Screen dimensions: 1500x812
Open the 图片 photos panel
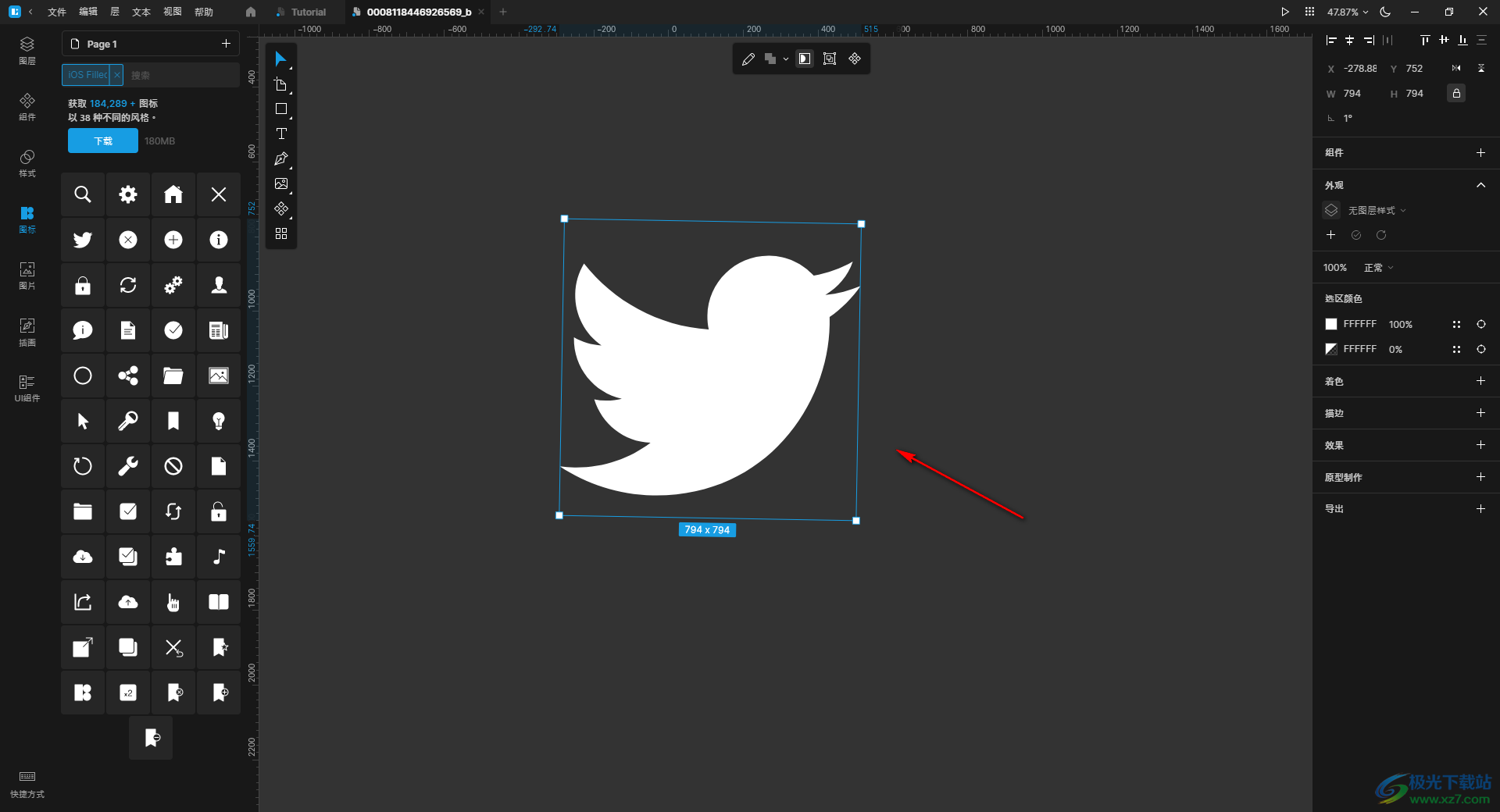tap(27, 276)
